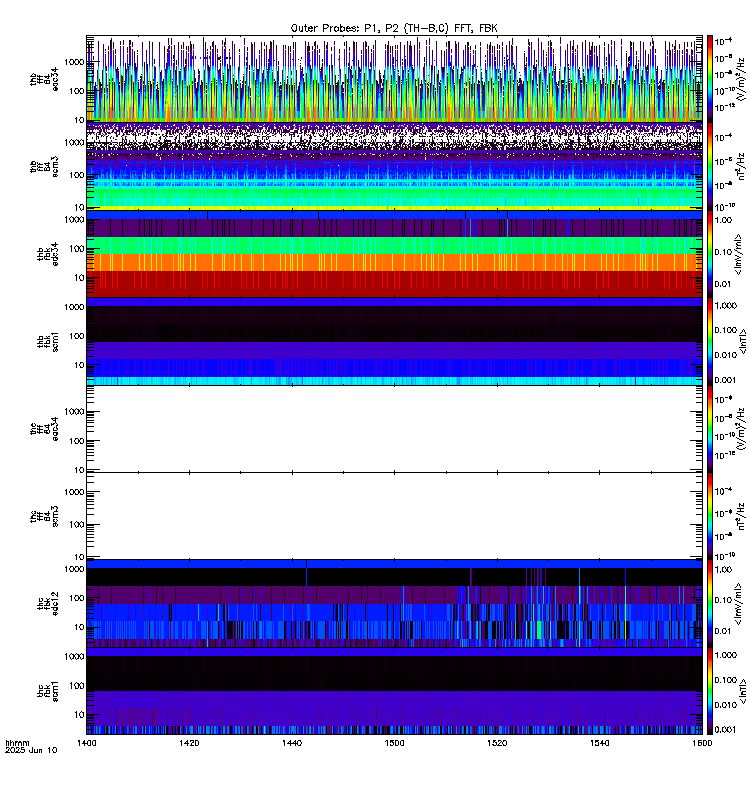Viewport: 750px width, 800px height.
Task: Click the 0.001 color scale value of thc scm1
Action: point(726,730)
